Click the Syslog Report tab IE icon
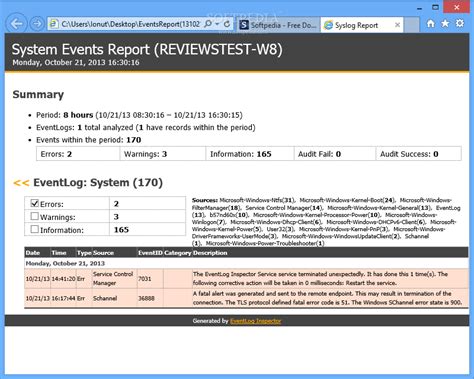Viewport: 474px width, 379px height. click(328, 25)
